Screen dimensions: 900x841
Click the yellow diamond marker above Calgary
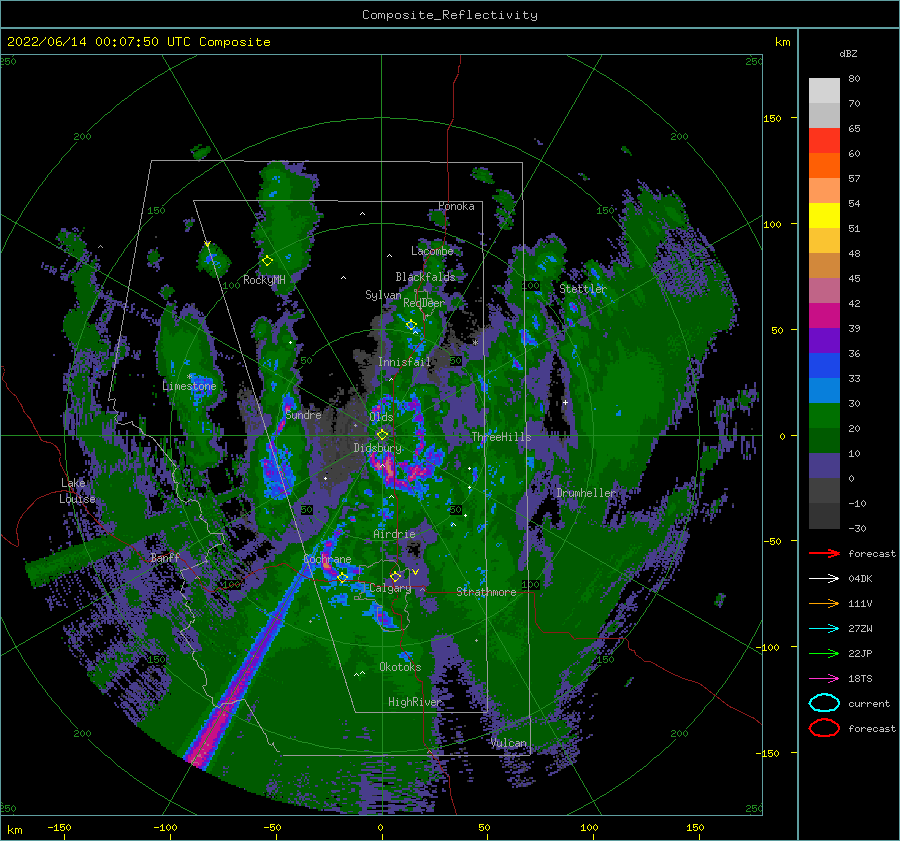pos(395,576)
